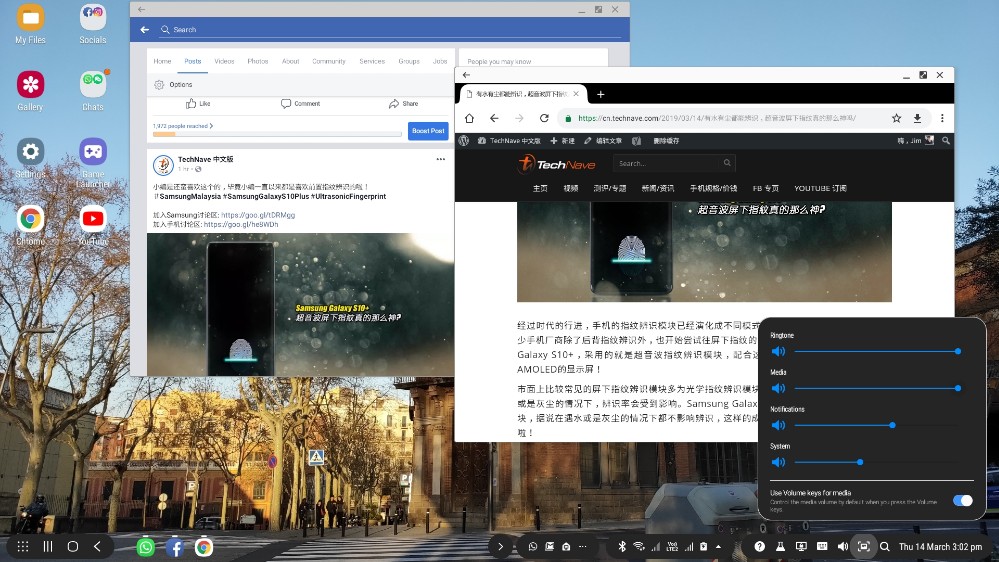Mute the Ringtone speaker icon
Viewport: 999px width, 562px height.
point(778,351)
